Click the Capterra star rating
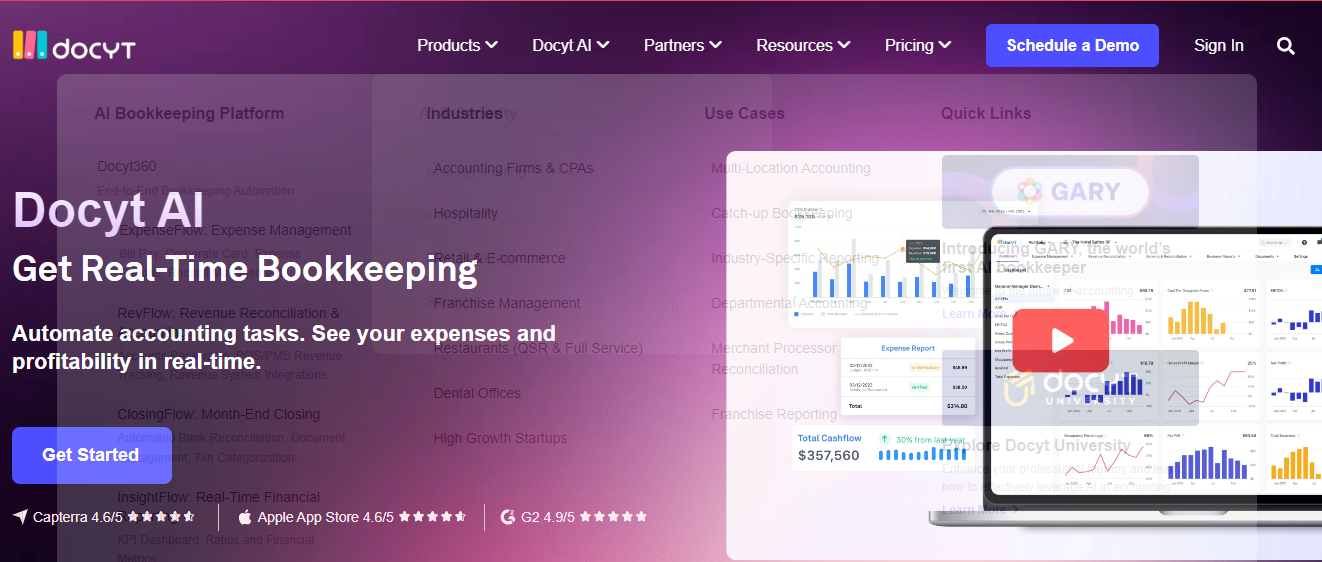This screenshot has height=562, width=1322. click(x=161, y=517)
